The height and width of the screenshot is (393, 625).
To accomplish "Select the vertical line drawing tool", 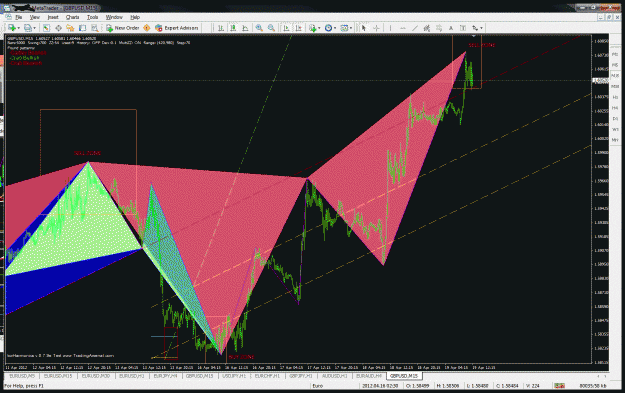I will coord(390,28).
